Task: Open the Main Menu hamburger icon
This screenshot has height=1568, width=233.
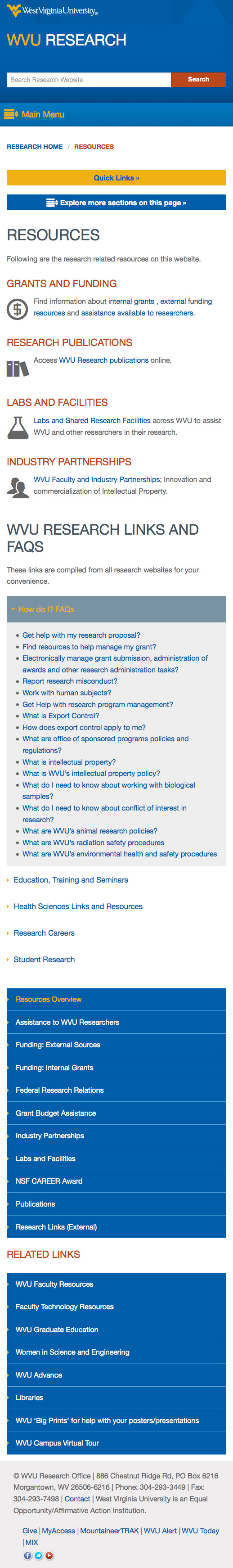Action: [x=11, y=114]
